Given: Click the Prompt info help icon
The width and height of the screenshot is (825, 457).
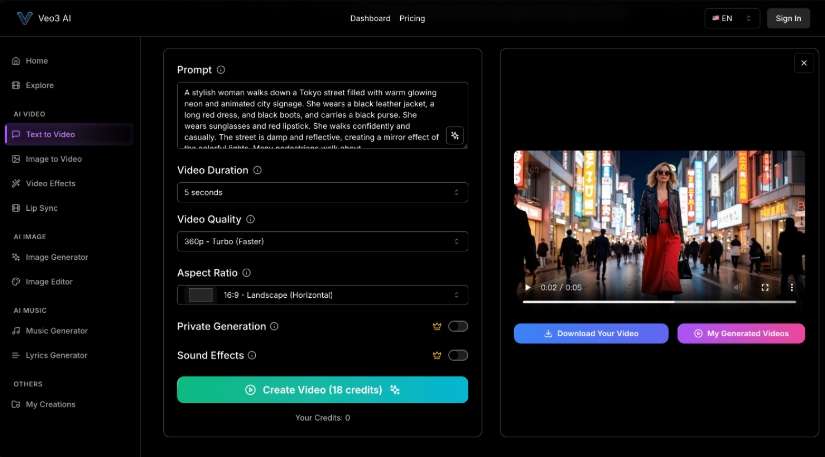Looking at the screenshot, I should (221, 70).
